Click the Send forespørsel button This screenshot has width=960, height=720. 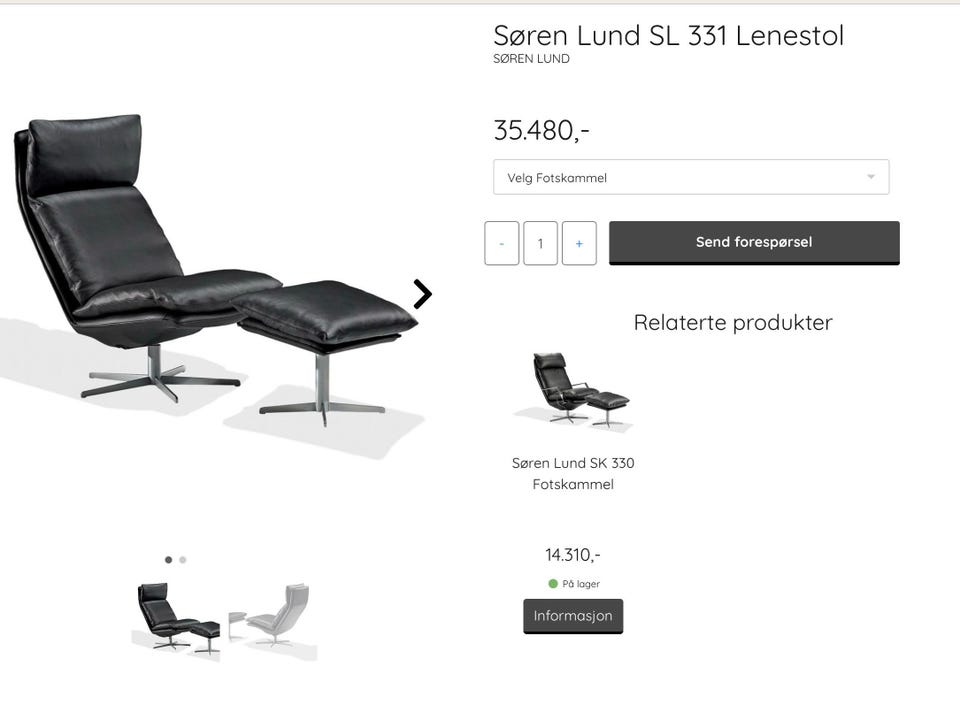click(754, 242)
